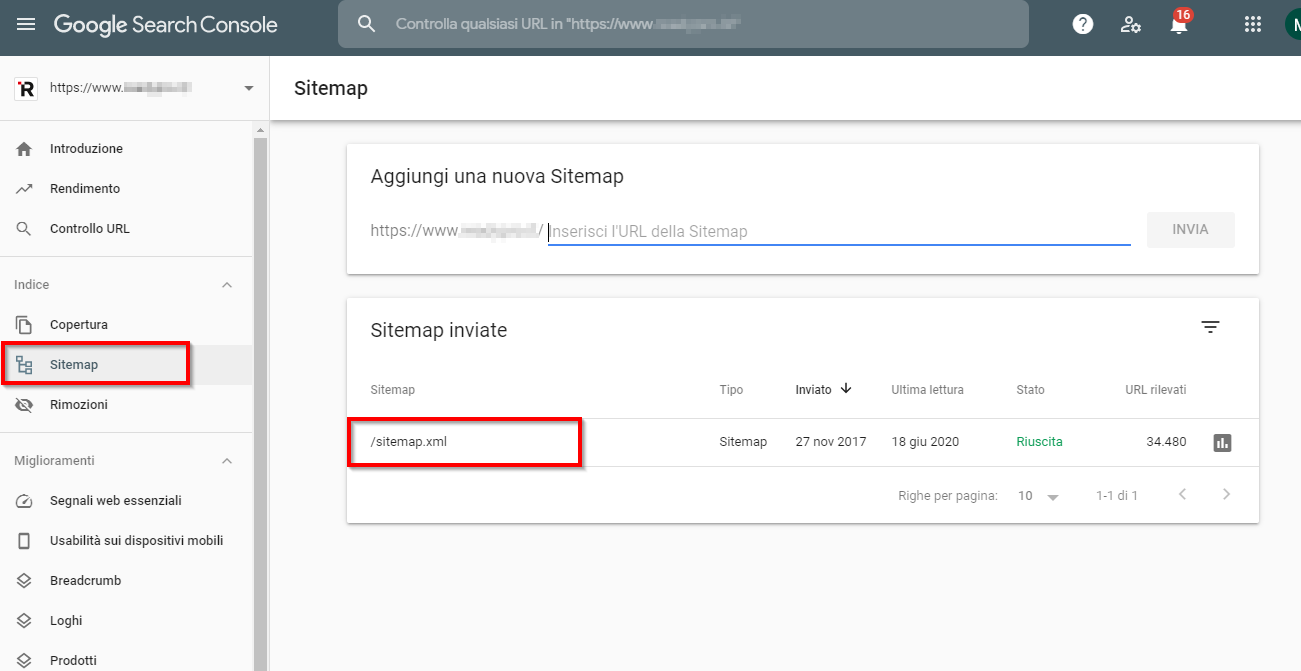1301x671 pixels.
Task: Click the Prodotti layers icon
Action: tap(25, 661)
